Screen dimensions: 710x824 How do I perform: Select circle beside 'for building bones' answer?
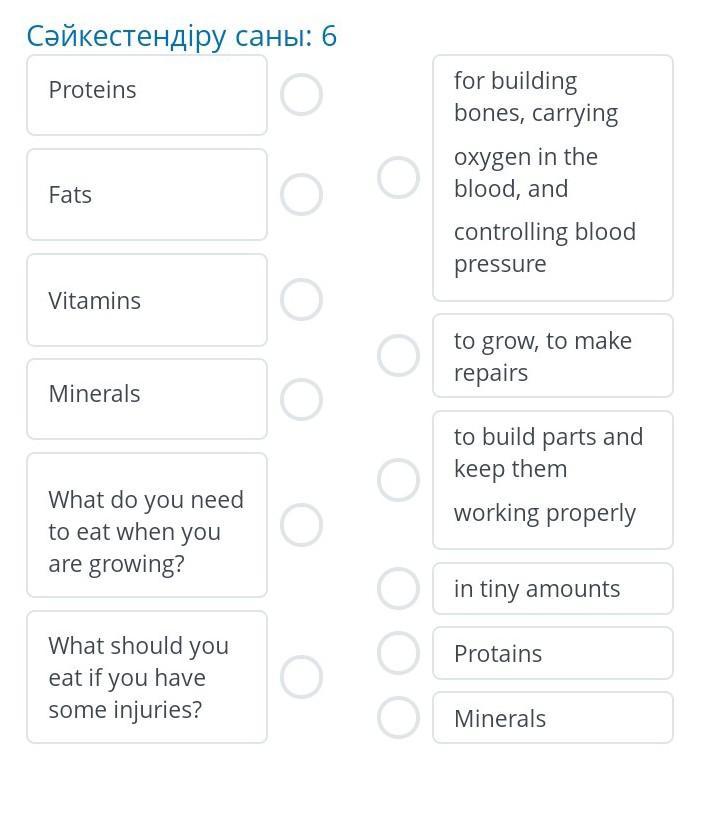398,178
